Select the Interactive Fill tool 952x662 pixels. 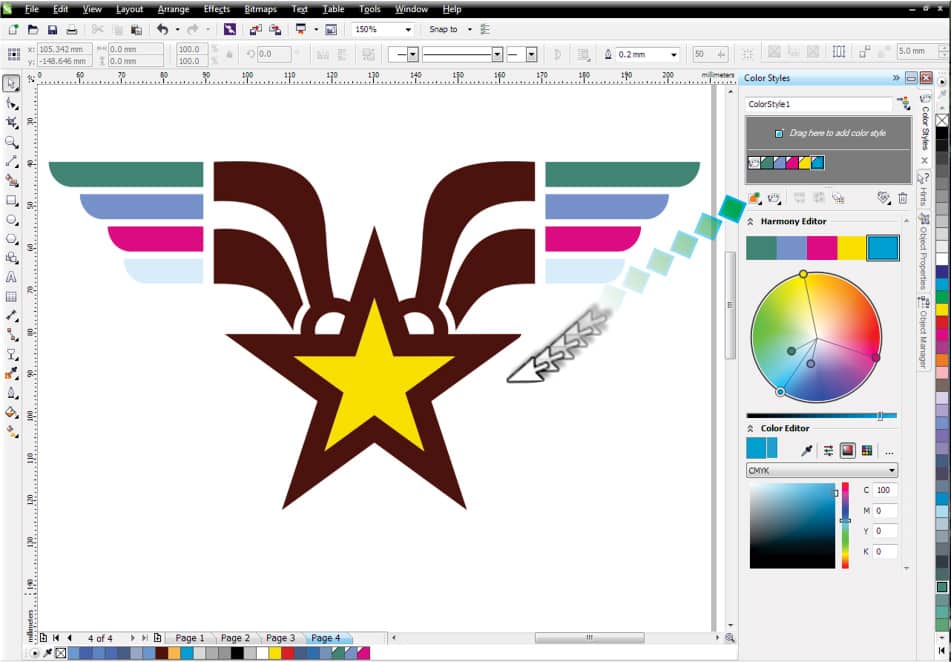click(x=12, y=412)
